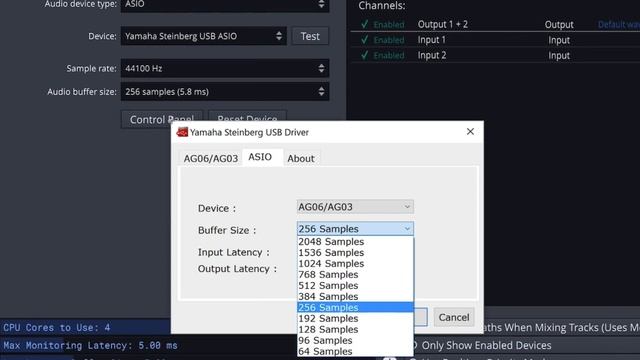The height and width of the screenshot is (360, 640).
Task: Collapse the Buffer Size 256 Samples combo box
Action: (x=355, y=229)
